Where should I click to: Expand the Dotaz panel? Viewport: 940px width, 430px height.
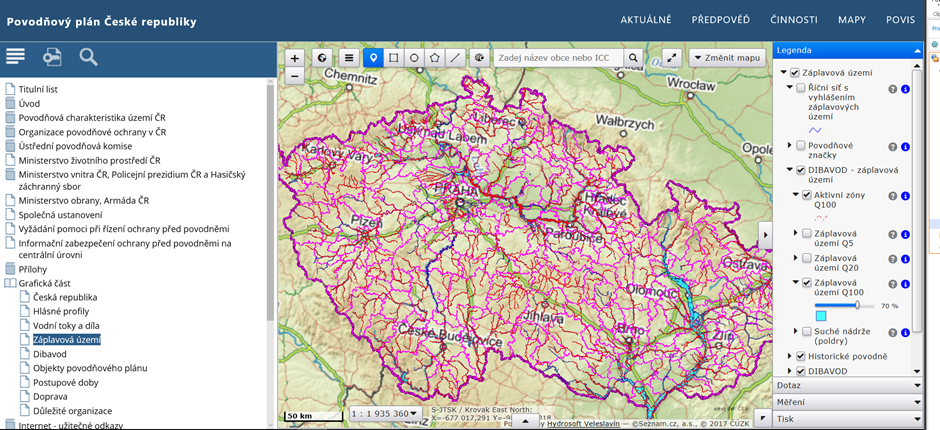(846, 383)
